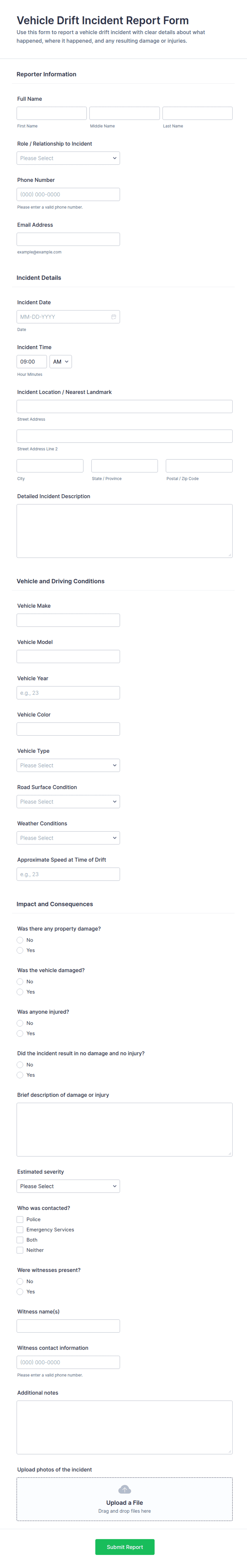Check the Police checkbox

coord(20,1219)
